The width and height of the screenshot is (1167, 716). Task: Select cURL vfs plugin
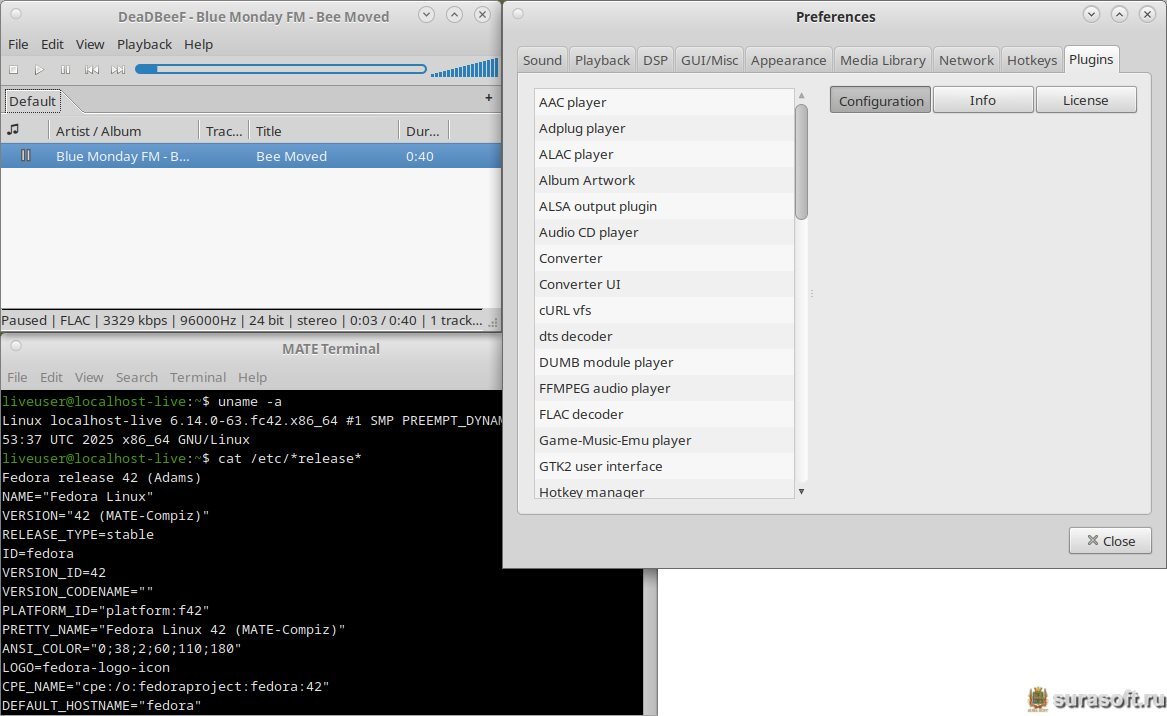(664, 310)
